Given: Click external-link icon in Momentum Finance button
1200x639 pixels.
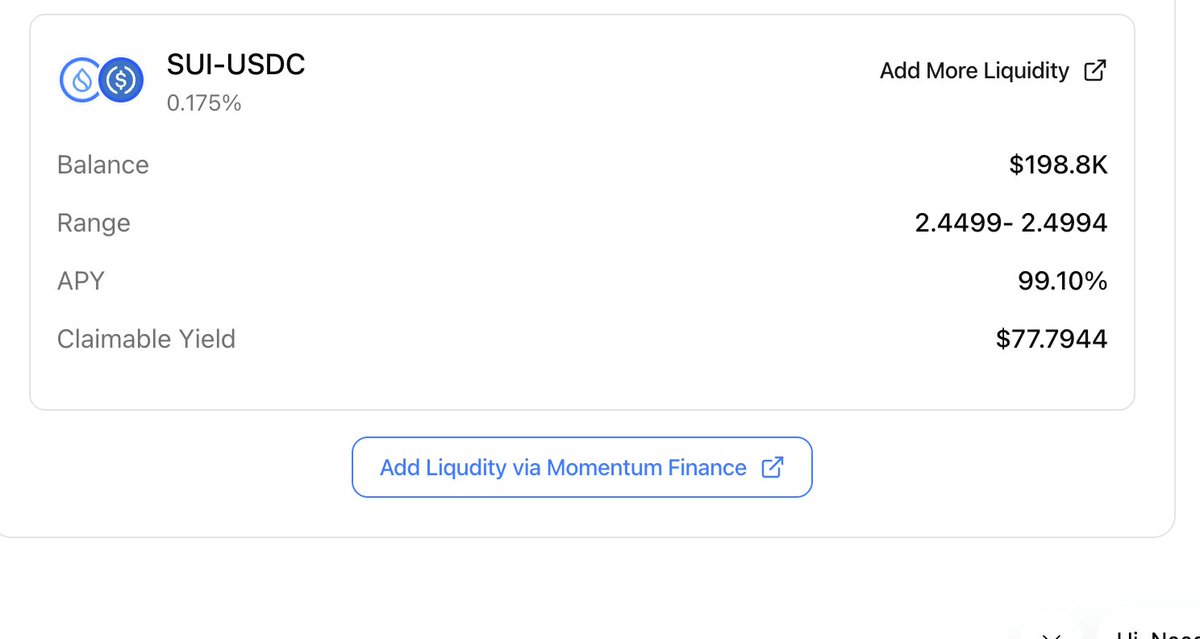Looking at the screenshot, I should pos(772,467).
